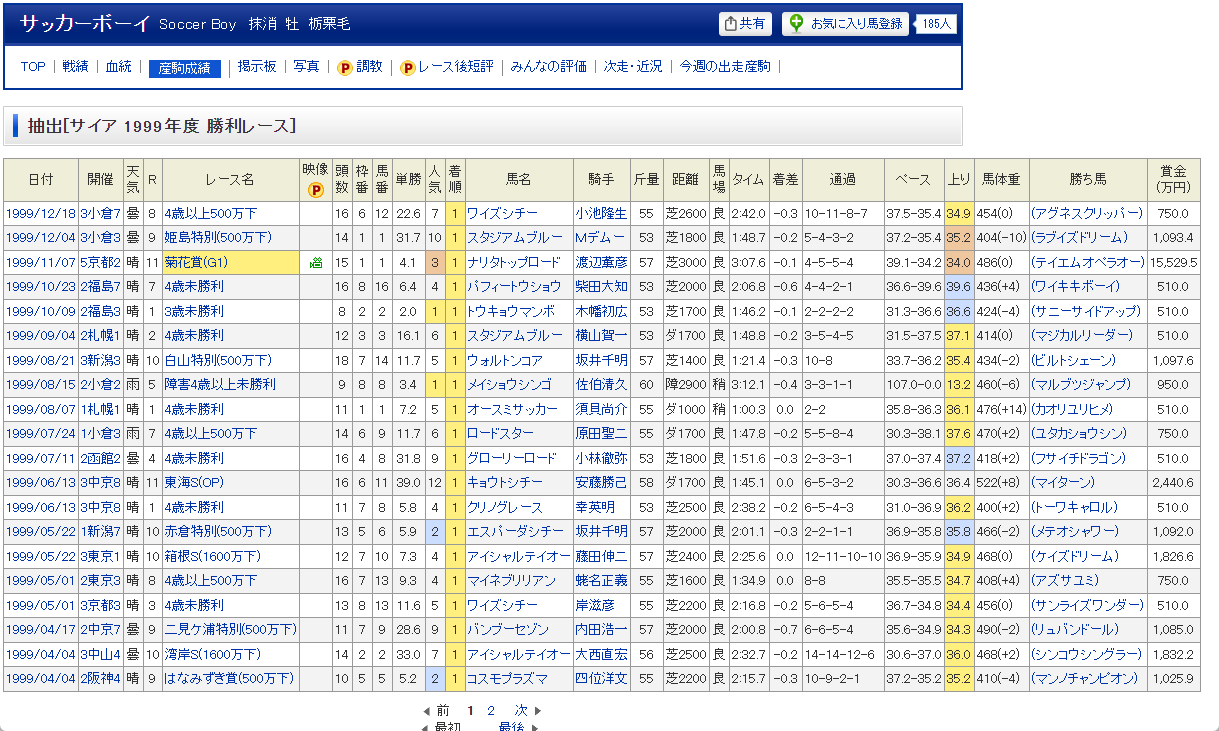Open the 1999/12/18 date link
Screen dimensions: 1219x731
pyautogui.click(x=41, y=213)
